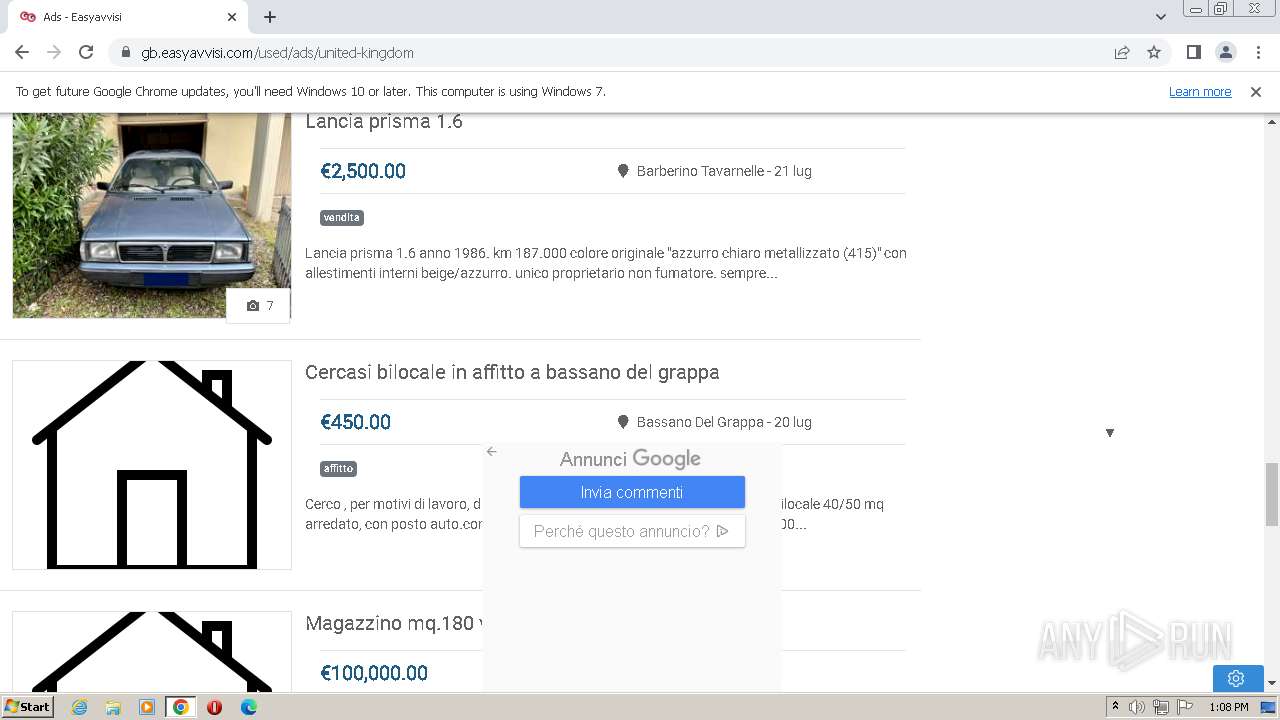Open Lancia prisma 1.6 listing title
The image size is (1280, 720).
coord(384,122)
